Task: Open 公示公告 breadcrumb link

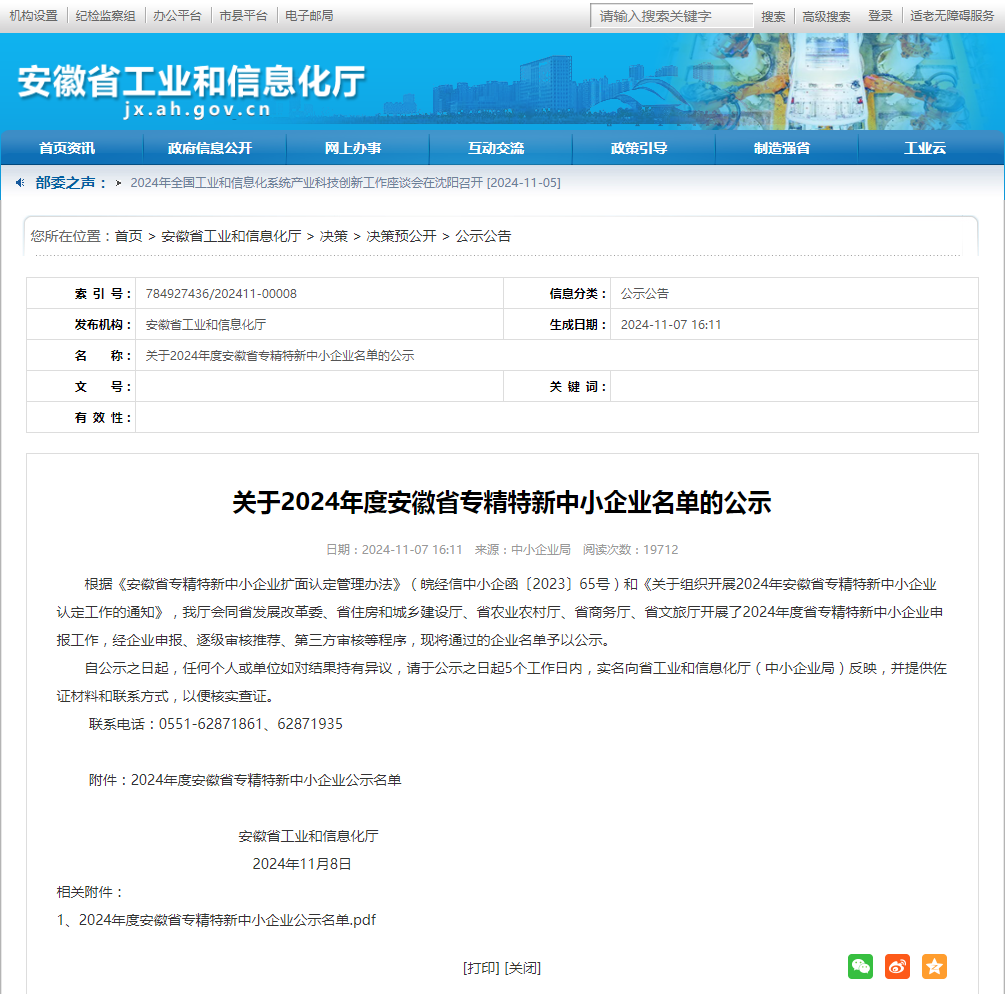Action: coord(483,236)
